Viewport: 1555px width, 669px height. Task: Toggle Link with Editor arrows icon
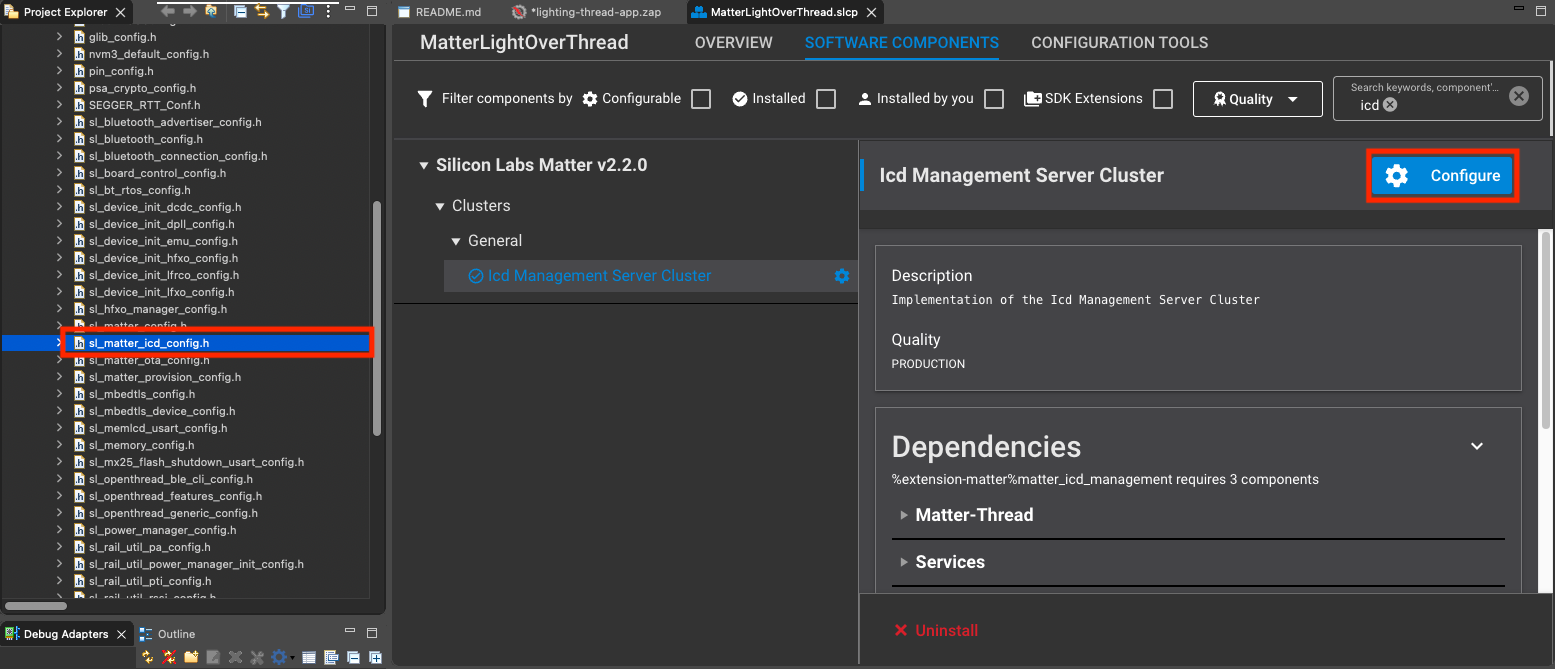point(262,12)
